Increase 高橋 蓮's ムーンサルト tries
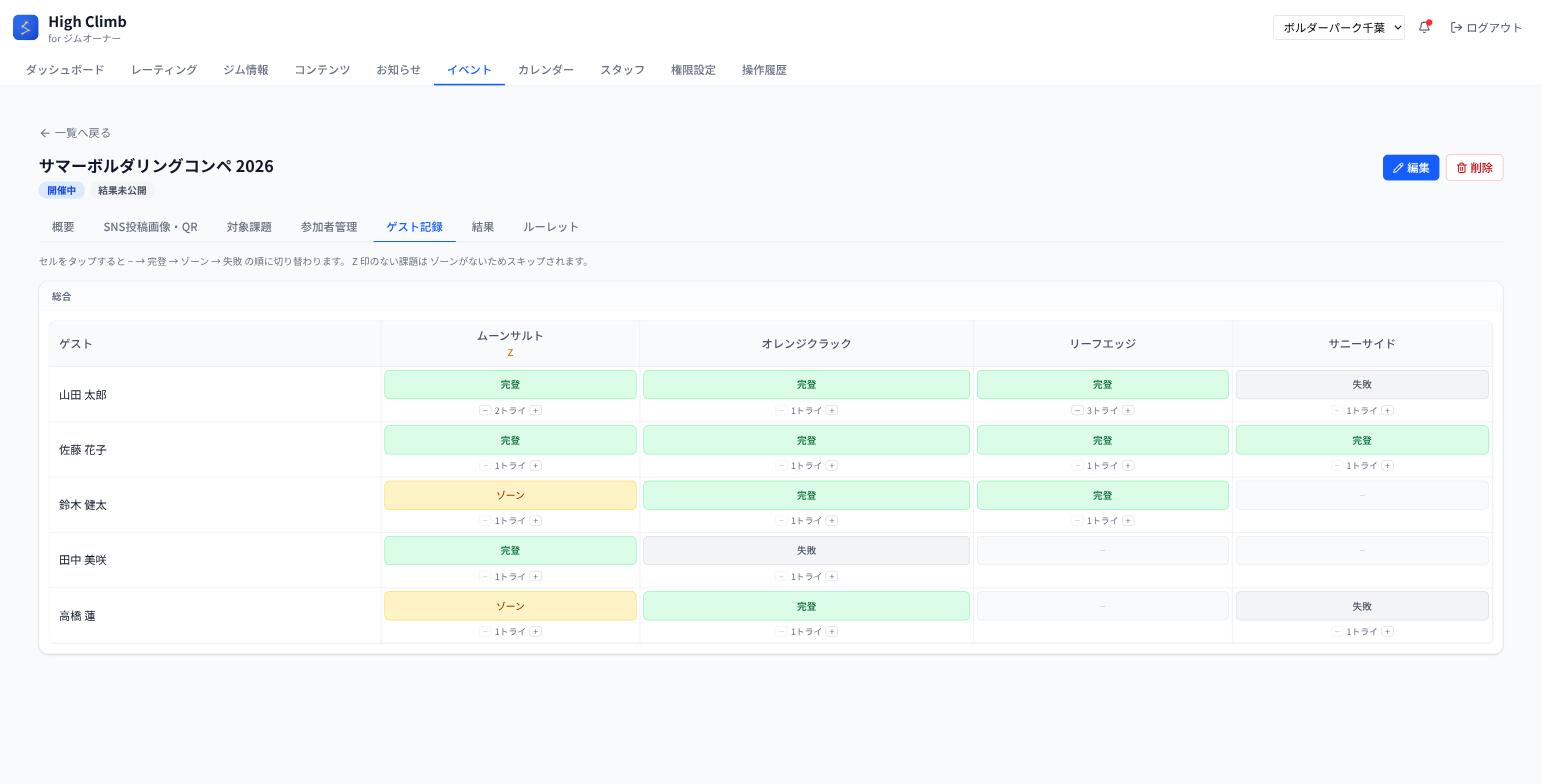This screenshot has width=1542, height=784. [536, 632]
